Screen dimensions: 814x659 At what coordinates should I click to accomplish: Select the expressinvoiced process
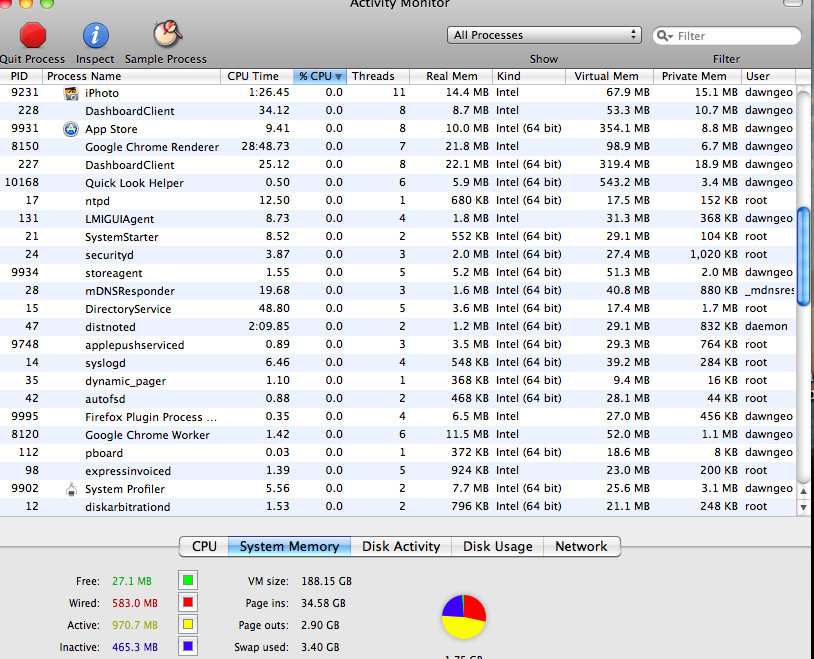398,471
